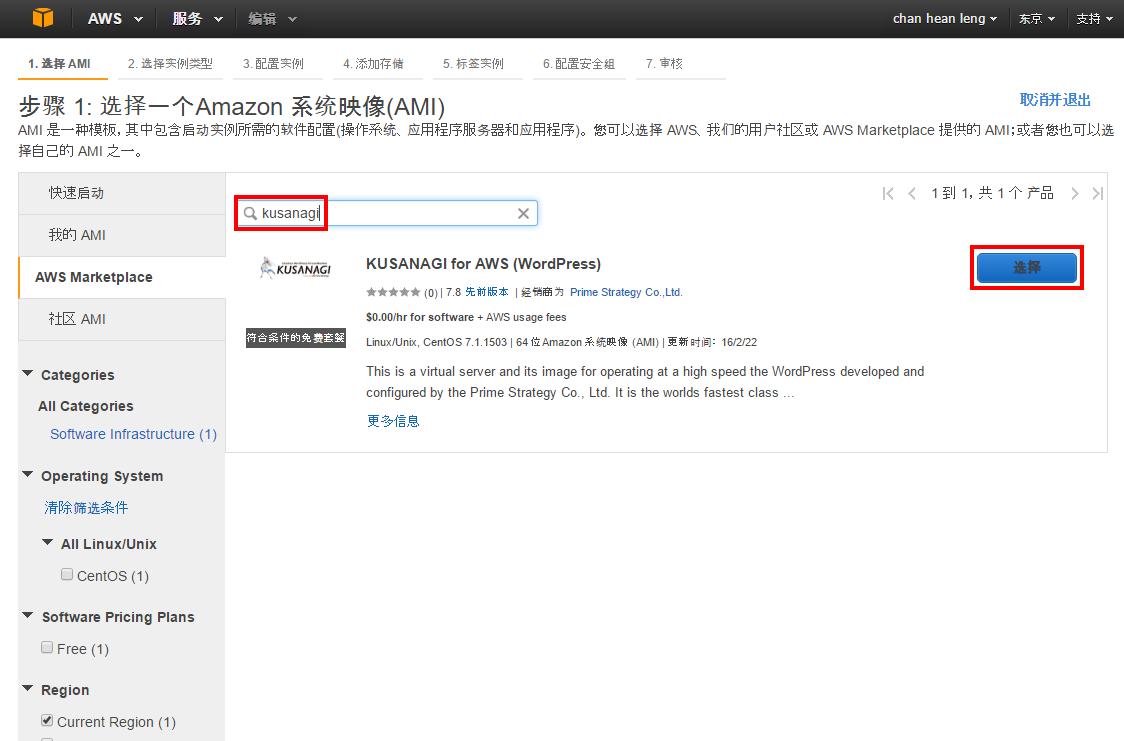Open the Prime Strategy Co.,Ltd. seller link
The image size is (1124, 741).
[627, 292]
